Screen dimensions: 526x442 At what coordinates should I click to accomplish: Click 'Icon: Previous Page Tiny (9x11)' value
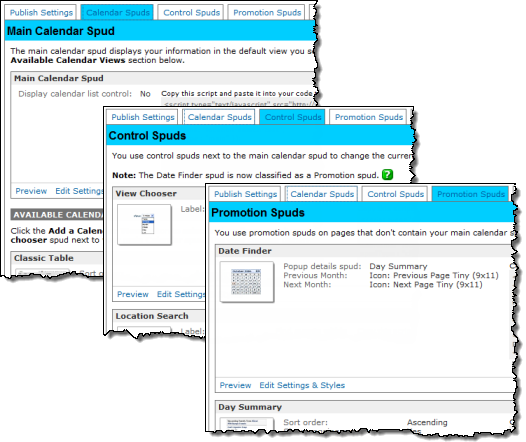click(434, 275)
